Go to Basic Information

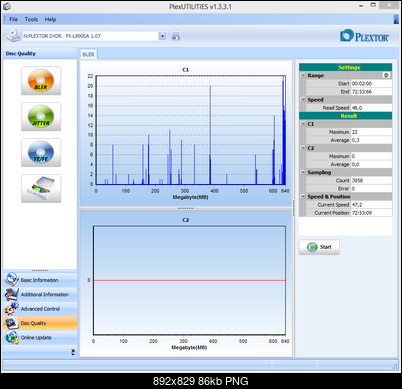tap(40, 280)
